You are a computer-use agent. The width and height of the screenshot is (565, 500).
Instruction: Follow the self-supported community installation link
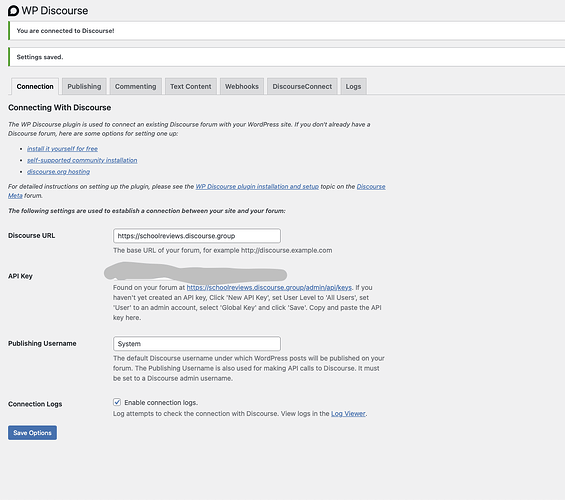click(82, 160)
